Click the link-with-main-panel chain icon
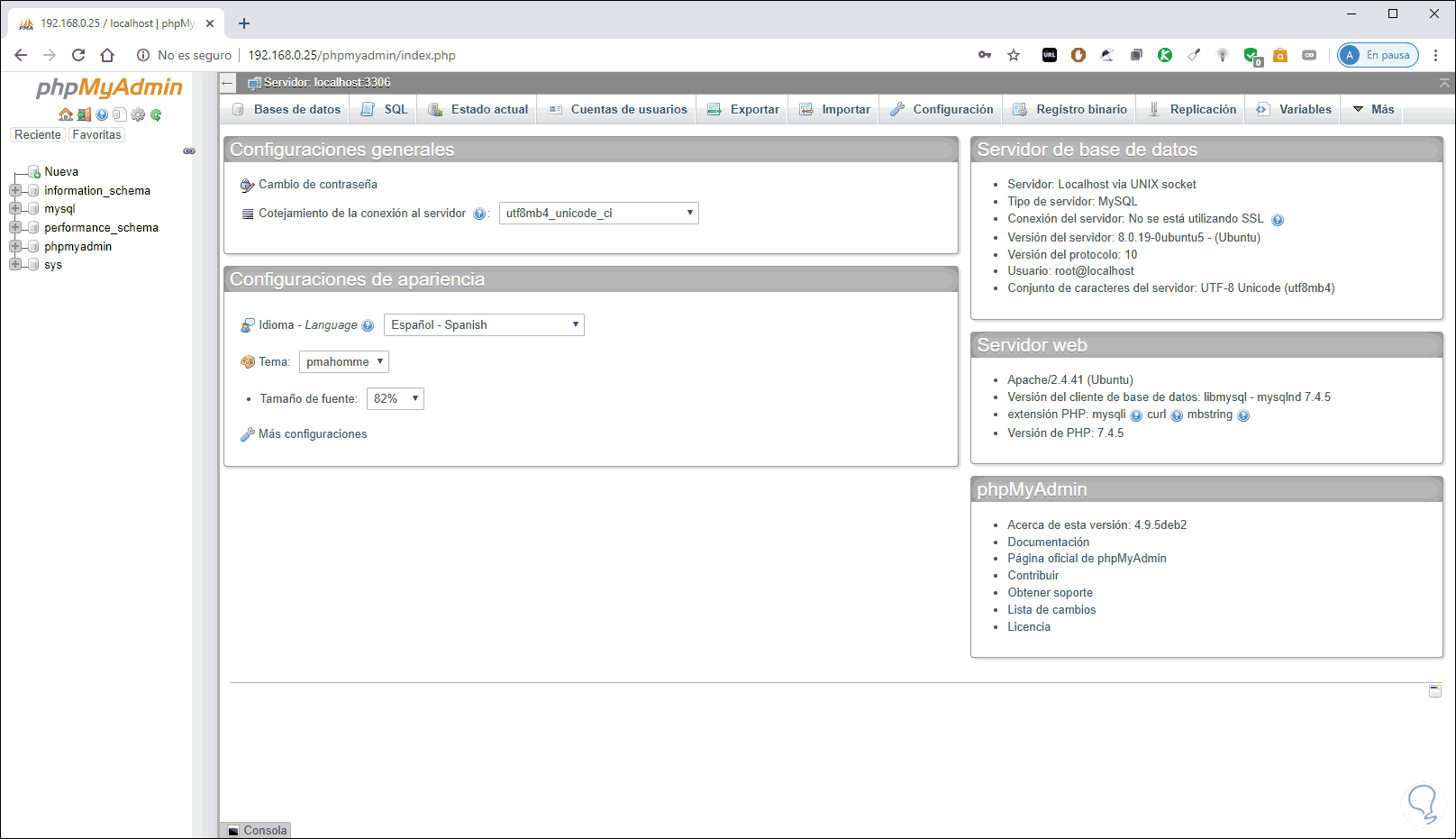 tap(189, 150)
